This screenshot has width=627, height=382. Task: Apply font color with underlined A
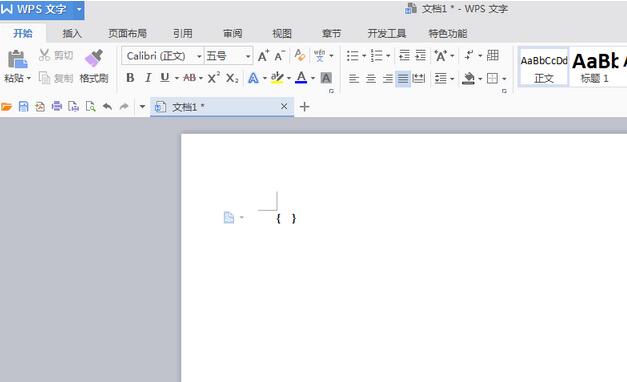[x=301, y=78]
